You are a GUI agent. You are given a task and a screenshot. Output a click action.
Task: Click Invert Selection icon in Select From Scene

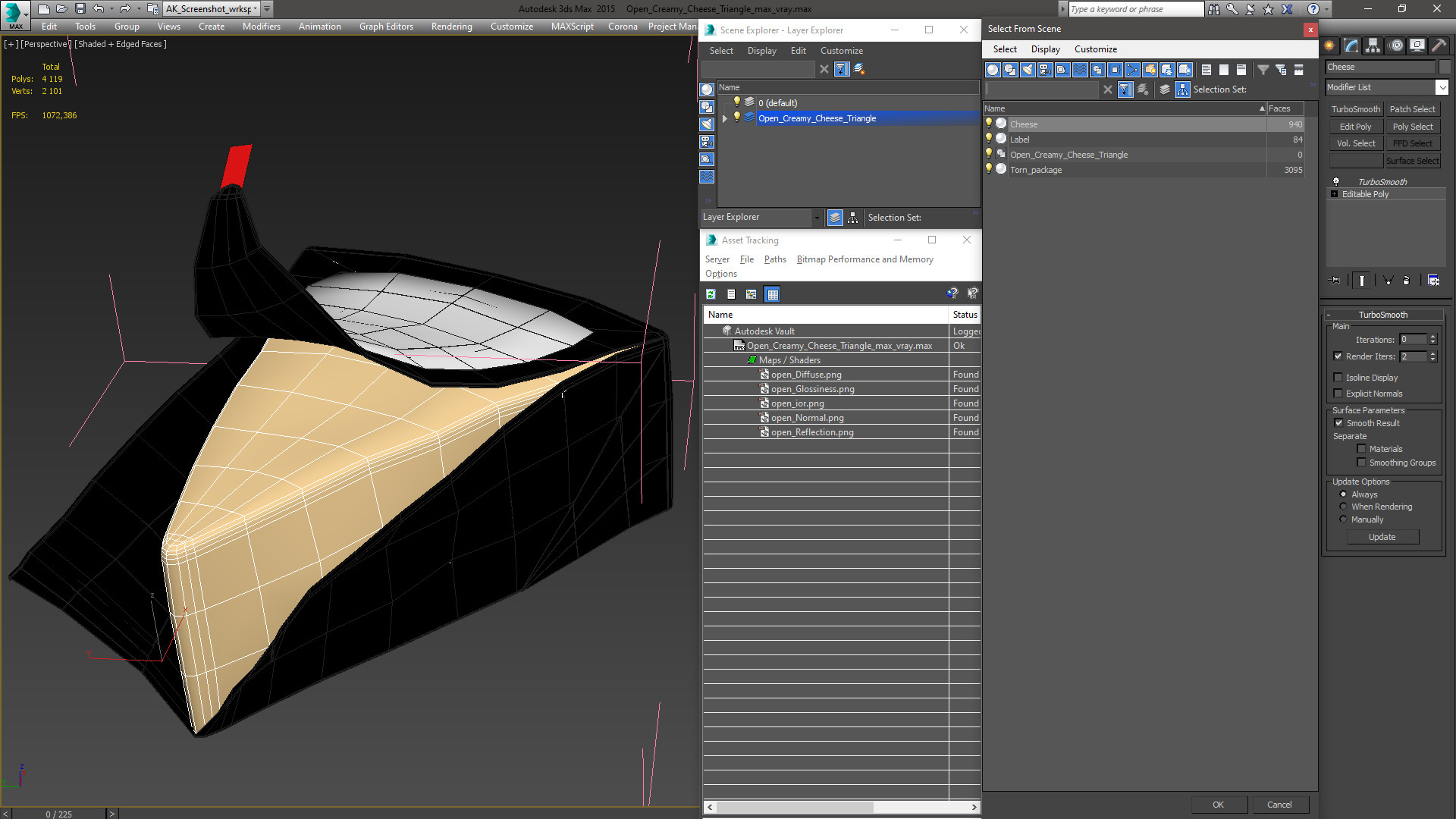click(1241, 70)
